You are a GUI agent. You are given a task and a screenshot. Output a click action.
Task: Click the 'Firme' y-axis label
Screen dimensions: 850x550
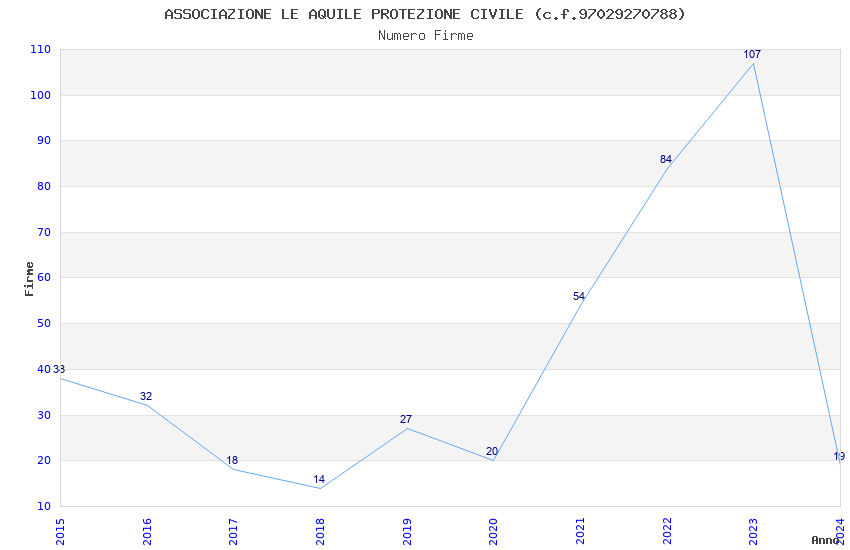29,279
